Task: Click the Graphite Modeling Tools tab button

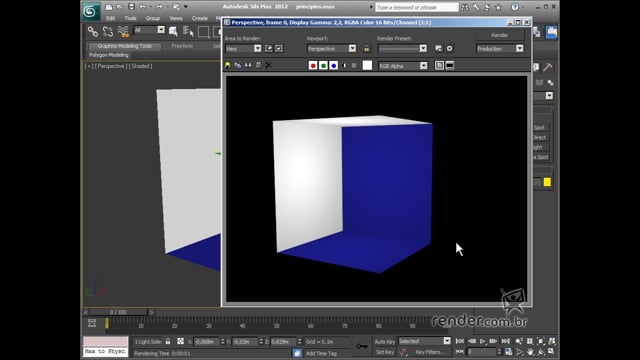Action: [124, 46]
